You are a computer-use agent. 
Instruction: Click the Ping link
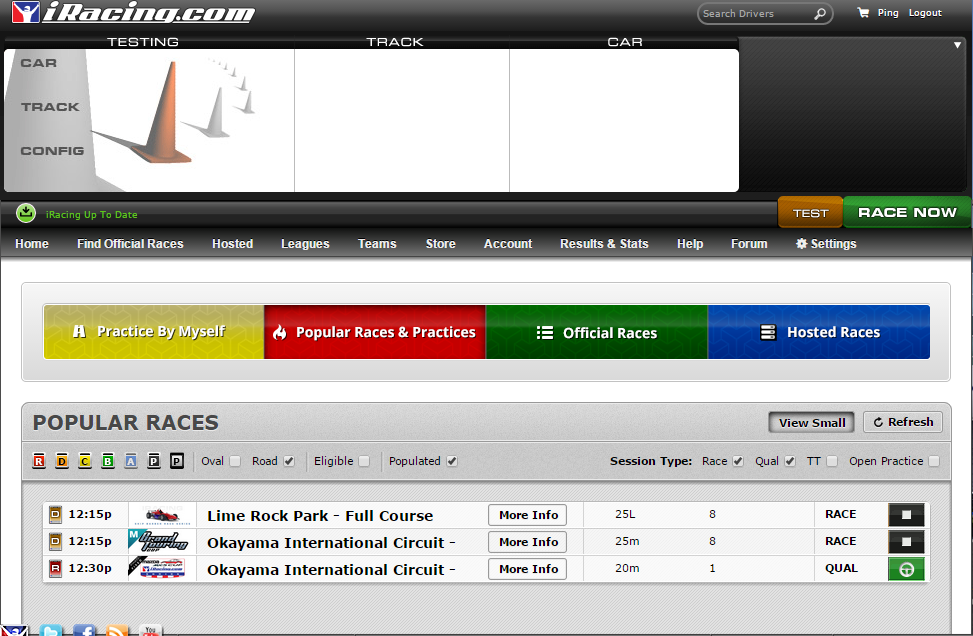coord(888,13)
